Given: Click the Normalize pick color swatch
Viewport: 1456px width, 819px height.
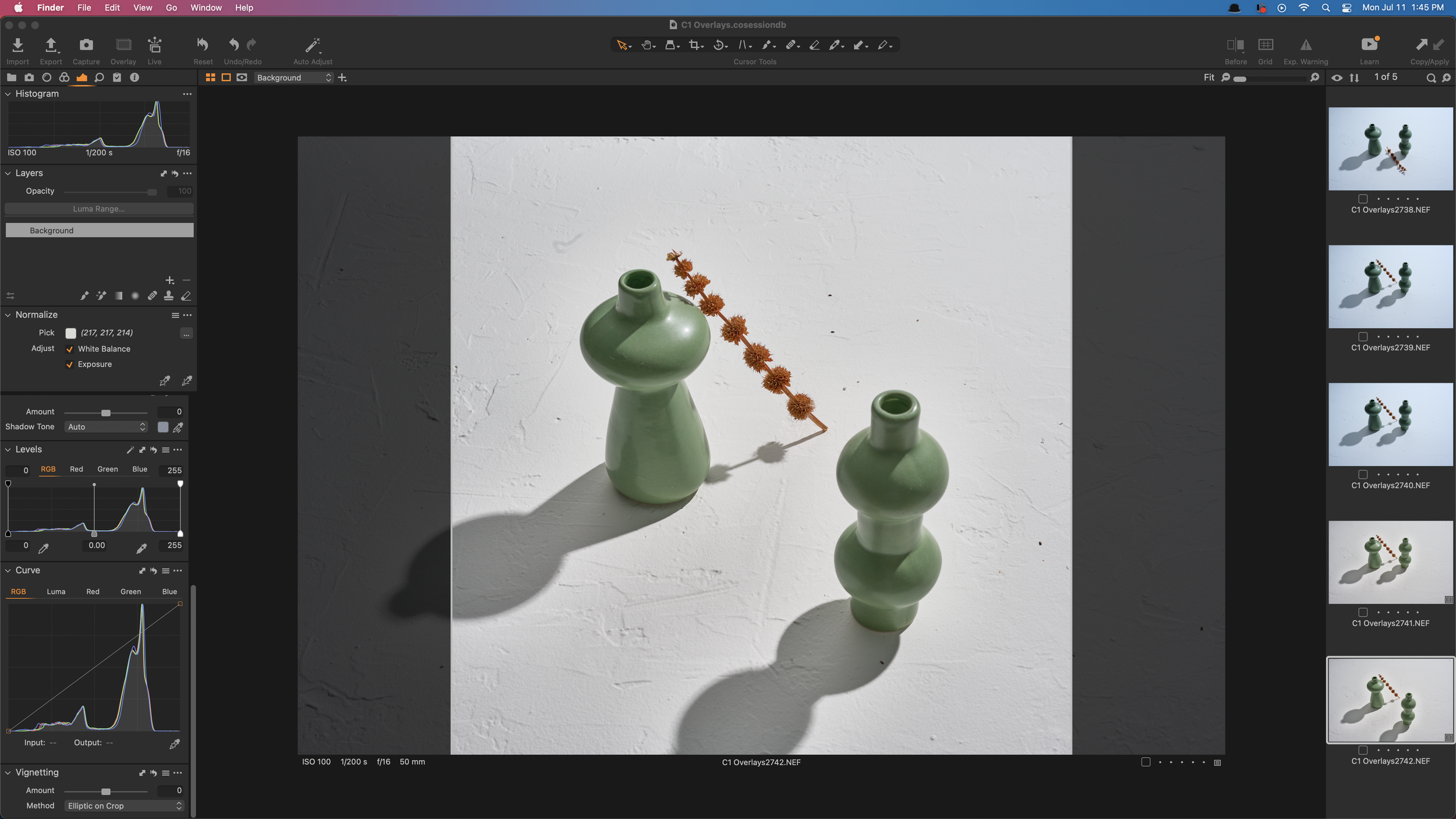Looking at the screenshot, I should [x=70, y=333].
